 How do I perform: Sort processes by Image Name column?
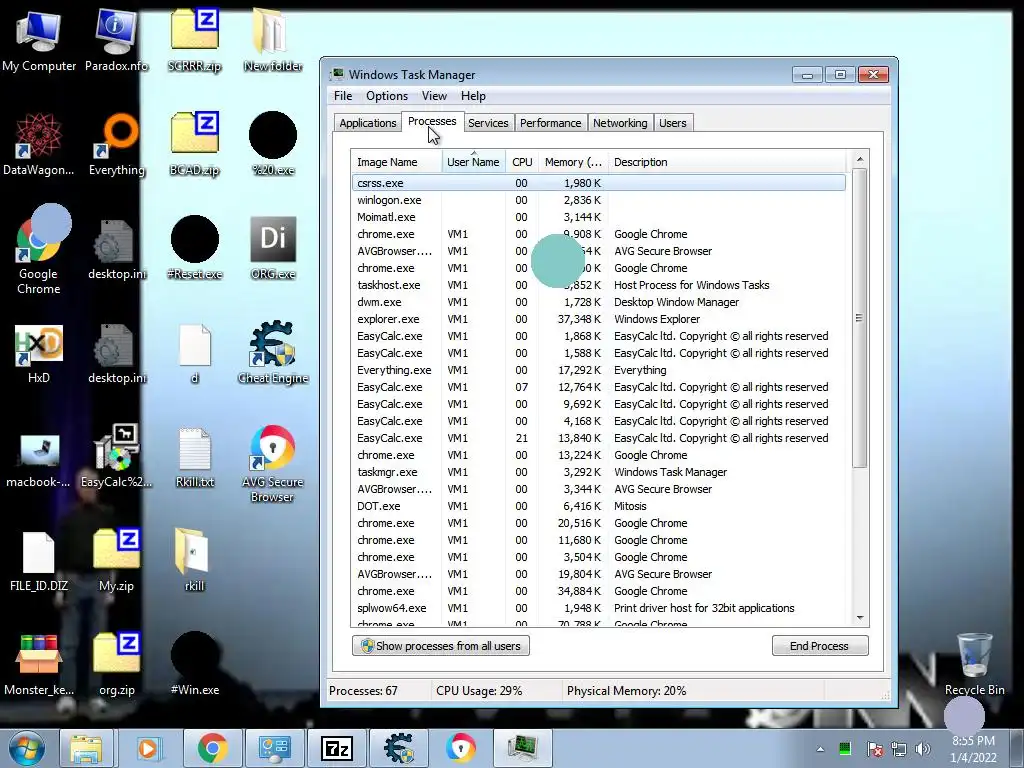pyautogui.click(x=396, y=162)
